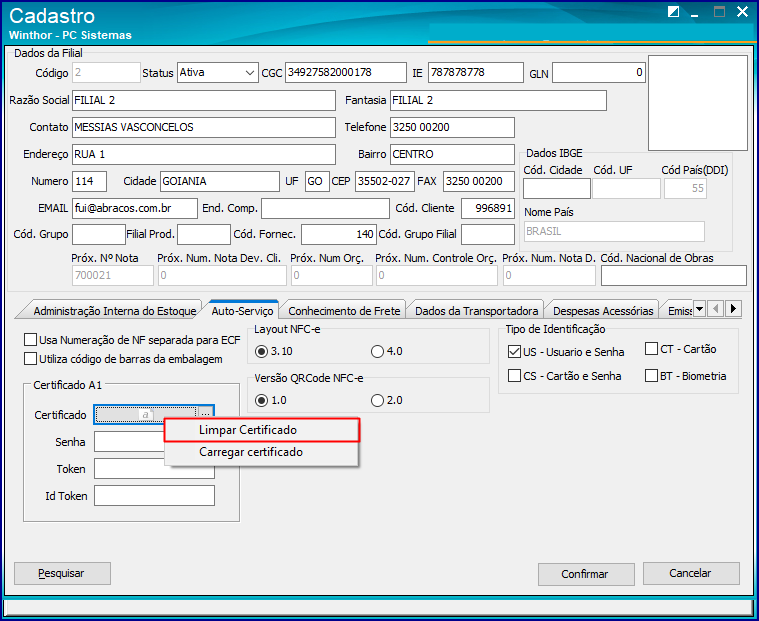Edit the CEP field
This screenshot has width=759, height=621.
(385, 182)
